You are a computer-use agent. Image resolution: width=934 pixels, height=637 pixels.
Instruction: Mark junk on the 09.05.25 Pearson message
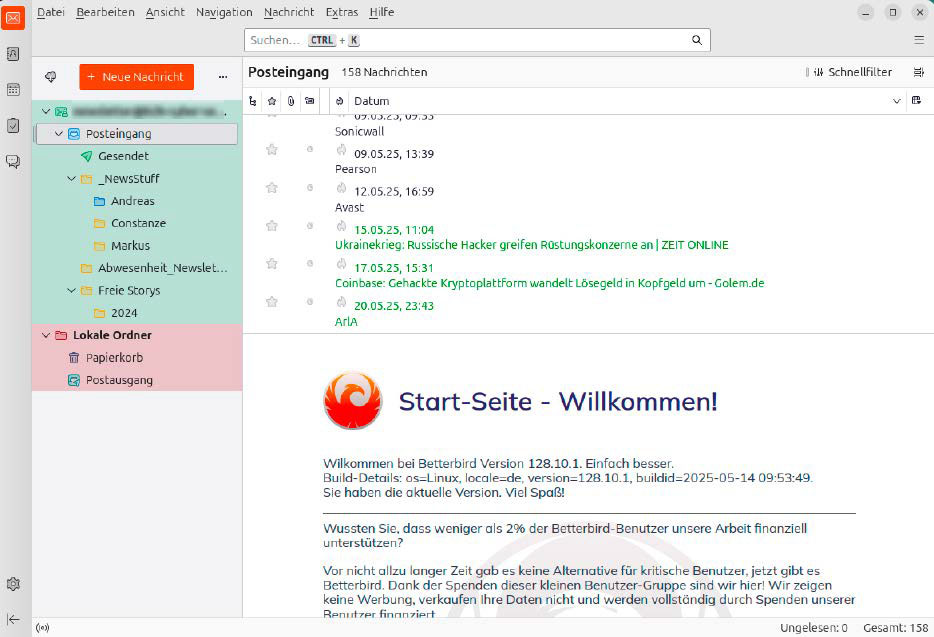(x=341, y=150)
